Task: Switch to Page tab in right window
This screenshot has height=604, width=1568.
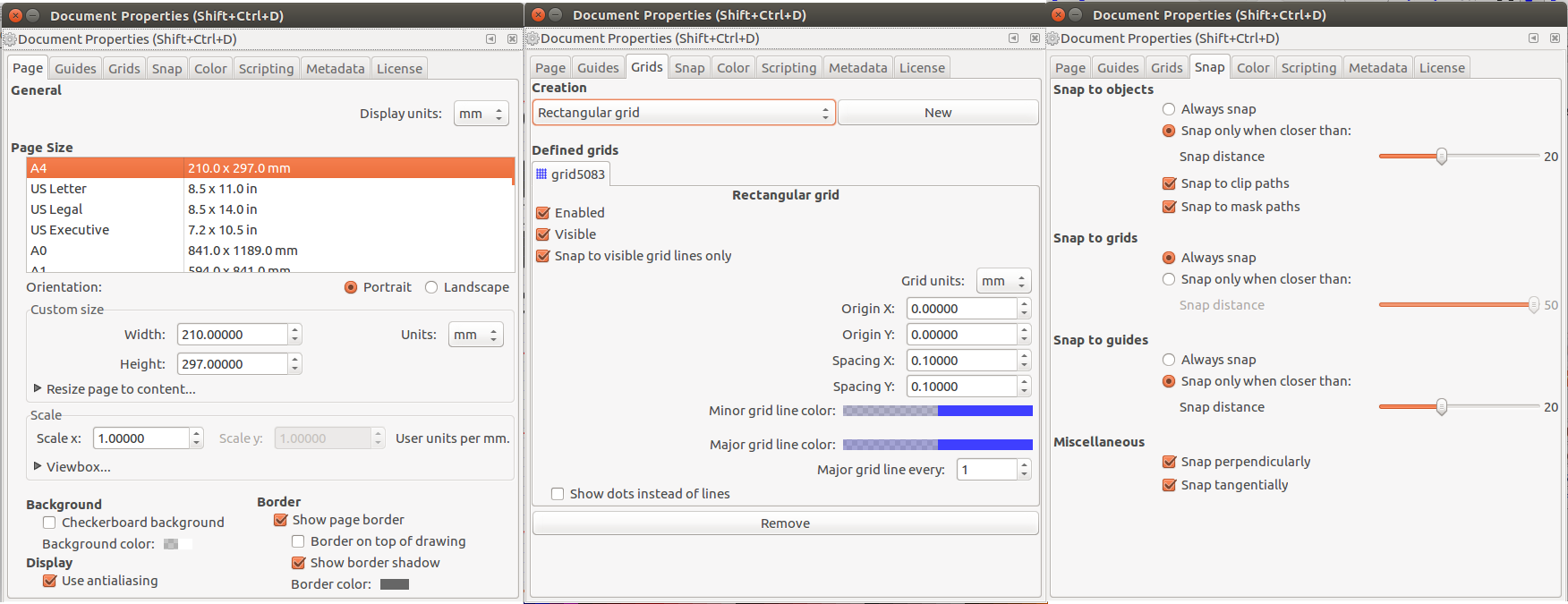Action: (1070, 68)
